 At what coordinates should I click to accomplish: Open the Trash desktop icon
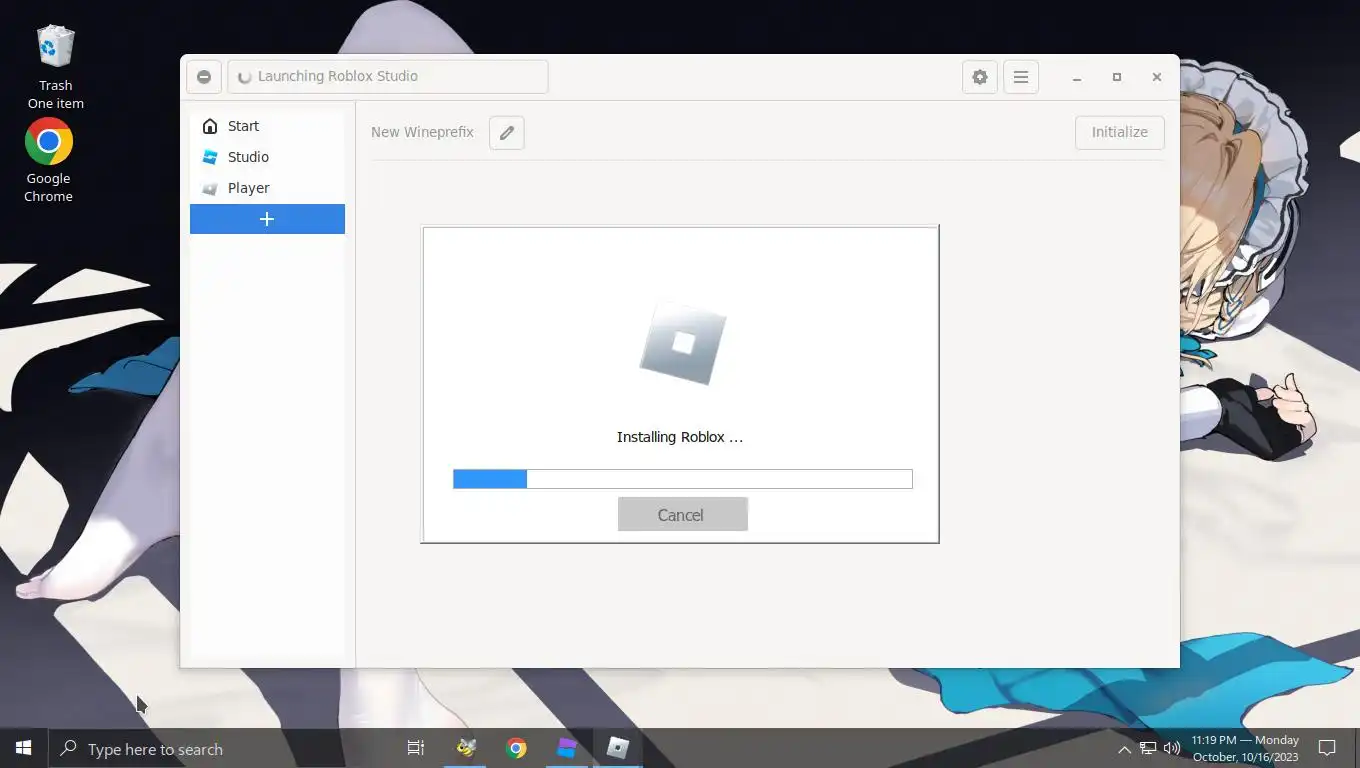click(56, 67)
